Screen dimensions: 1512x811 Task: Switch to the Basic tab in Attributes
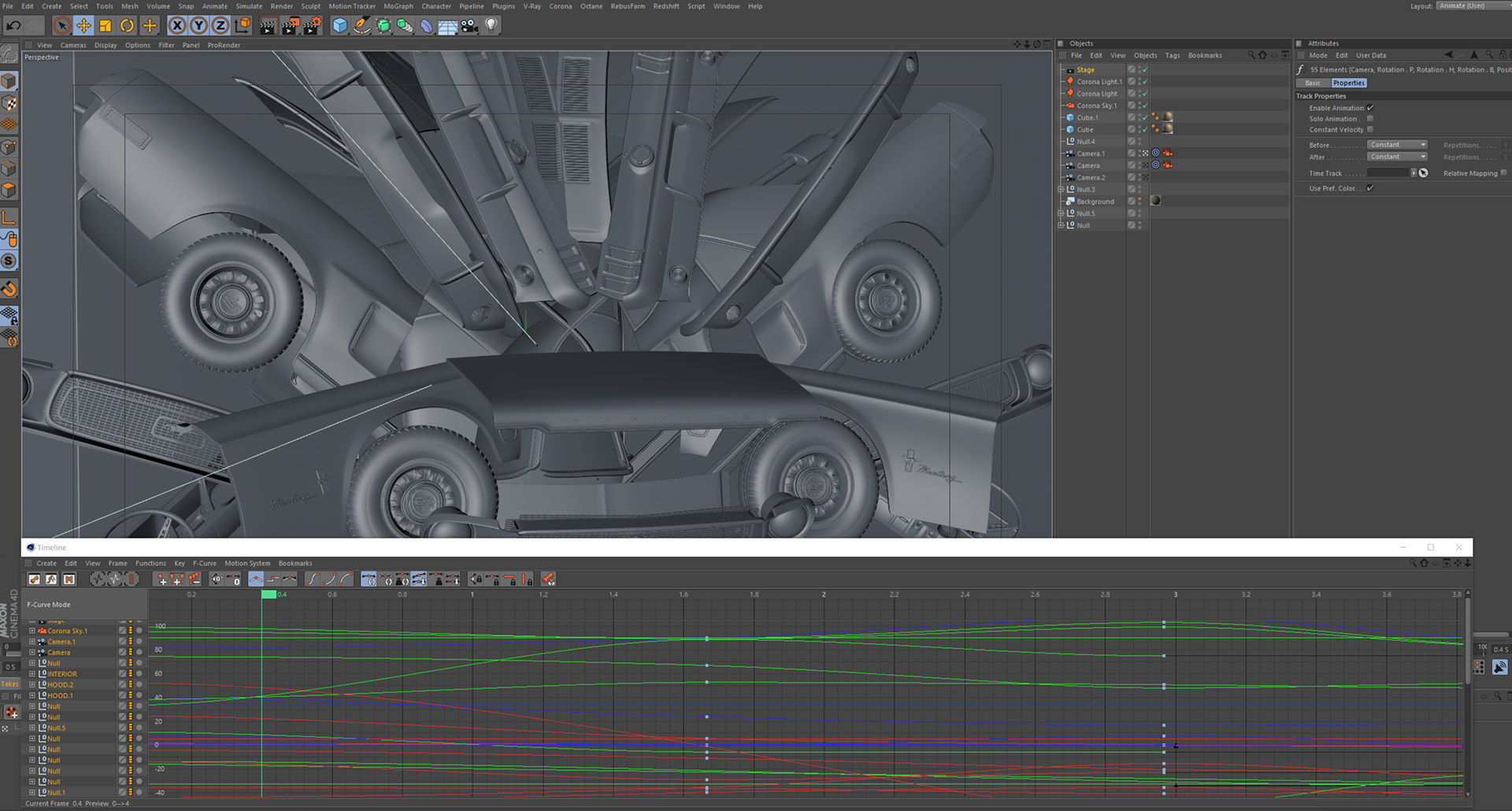[x=1313, y=83]
